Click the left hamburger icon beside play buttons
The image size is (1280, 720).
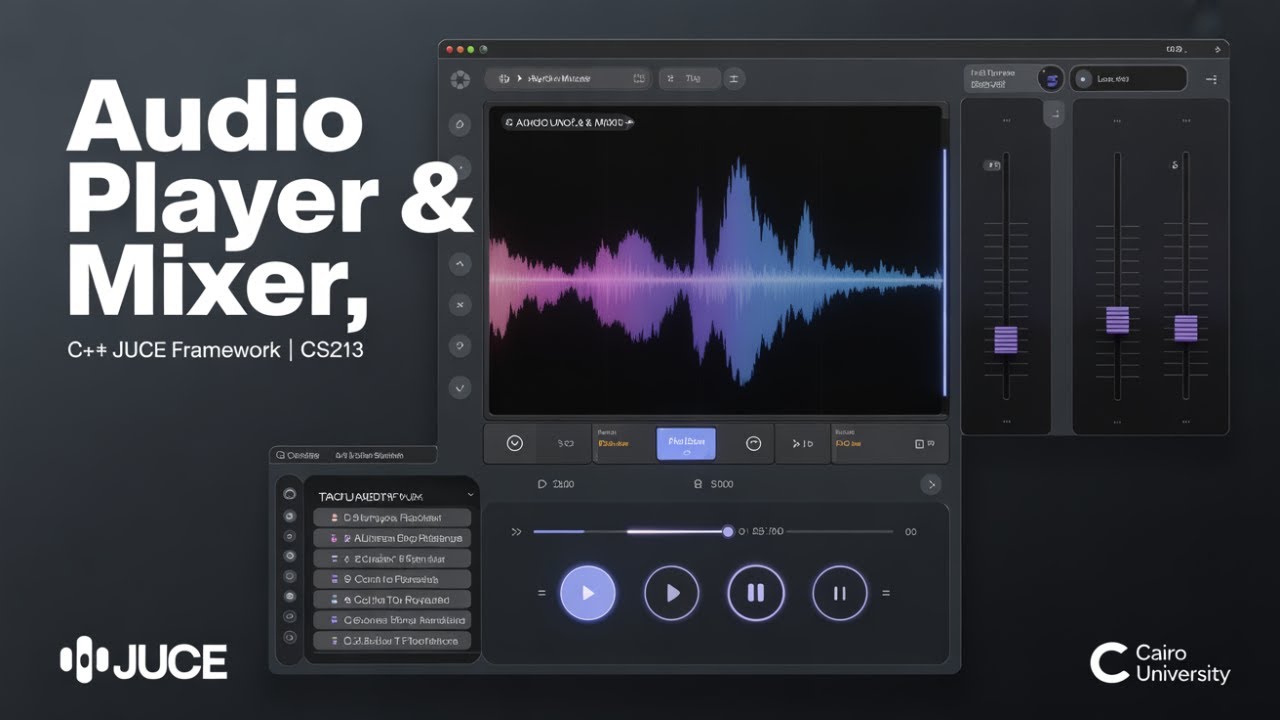coord(541,593)
